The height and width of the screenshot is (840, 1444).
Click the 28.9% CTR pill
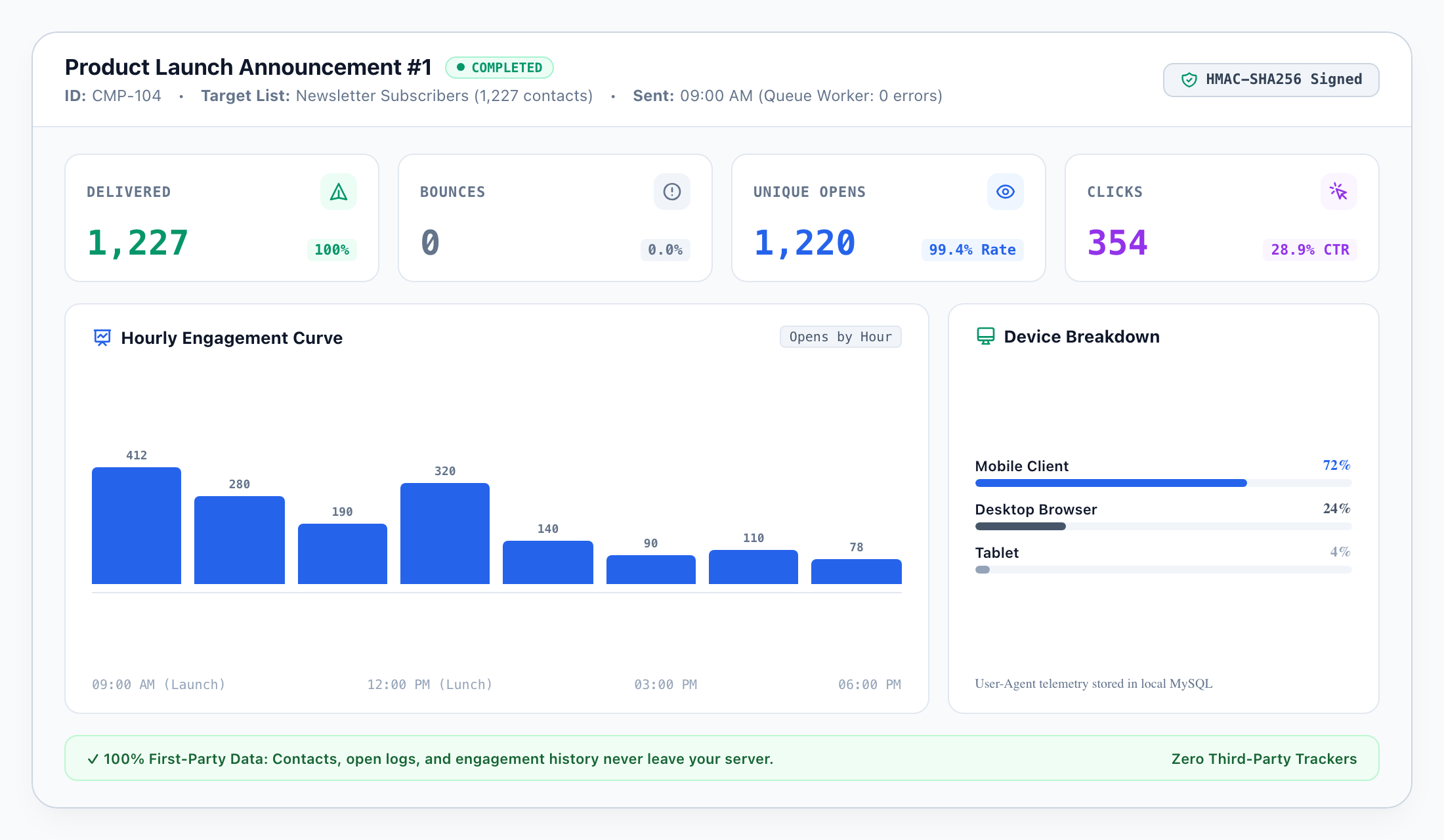pyautogui.click(x=1310, y=249)
